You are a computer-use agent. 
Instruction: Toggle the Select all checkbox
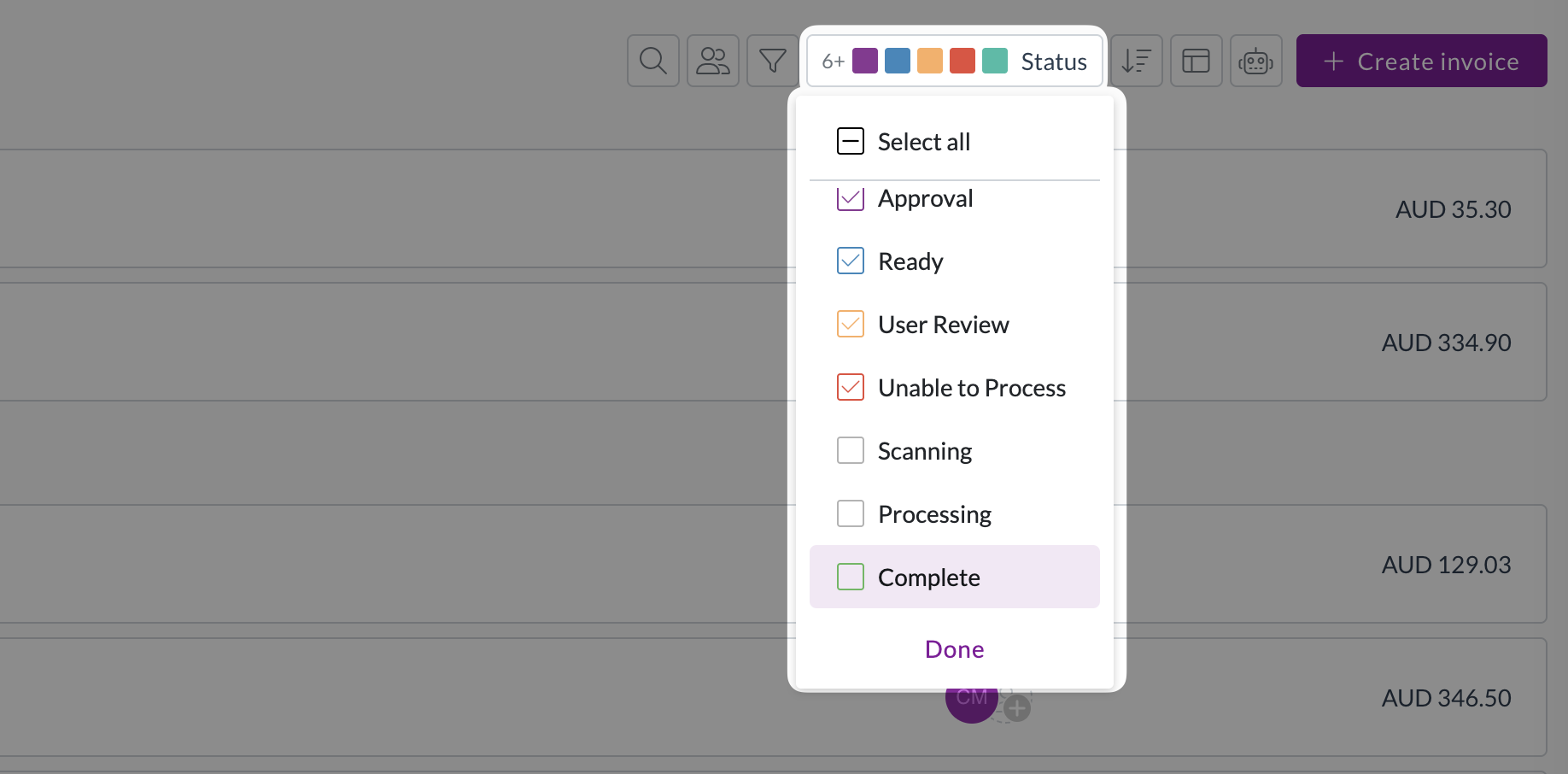(x=851, y=141)
